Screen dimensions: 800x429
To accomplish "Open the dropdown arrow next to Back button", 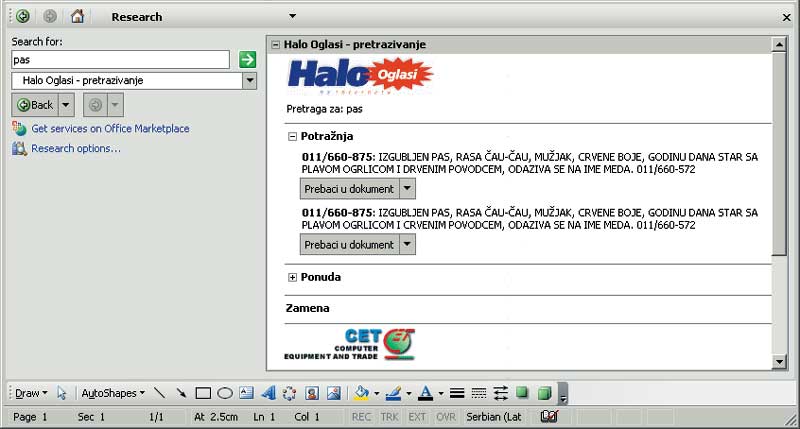I will coord(66,105).
